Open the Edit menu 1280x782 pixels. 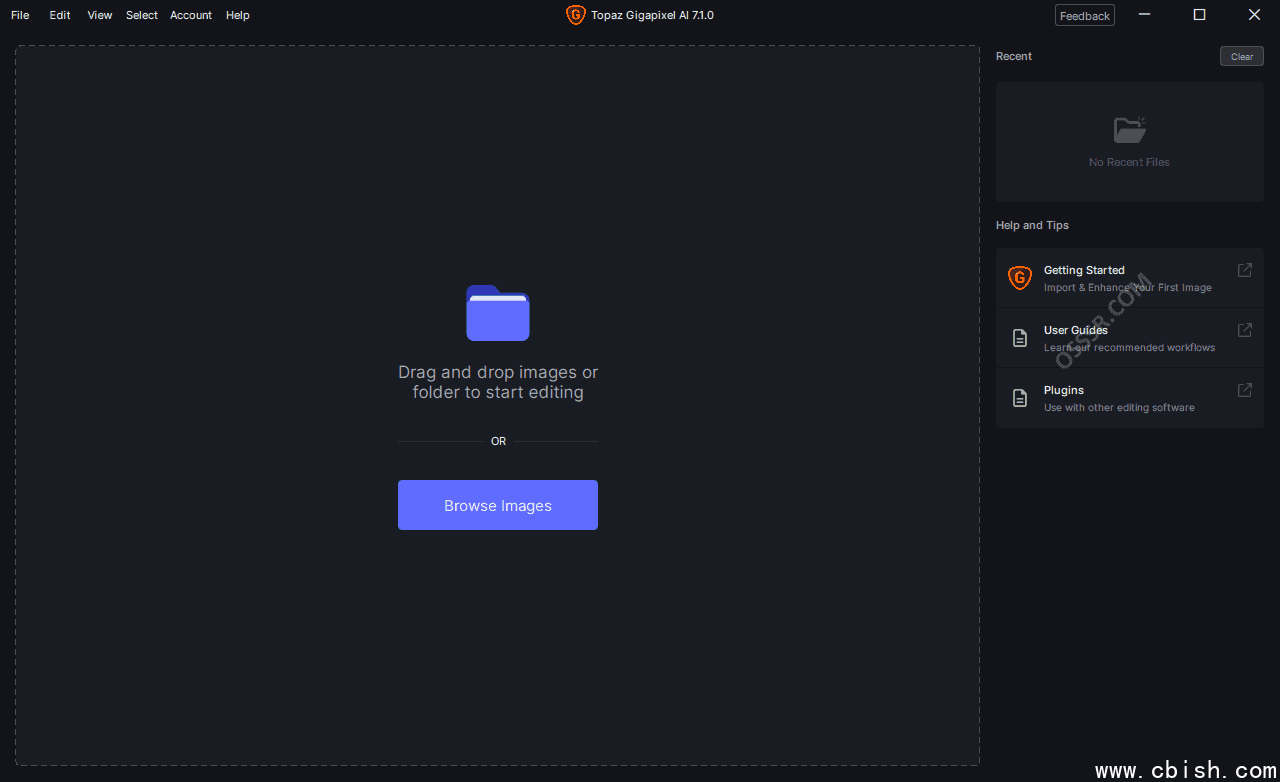click(x=60, y=15)
